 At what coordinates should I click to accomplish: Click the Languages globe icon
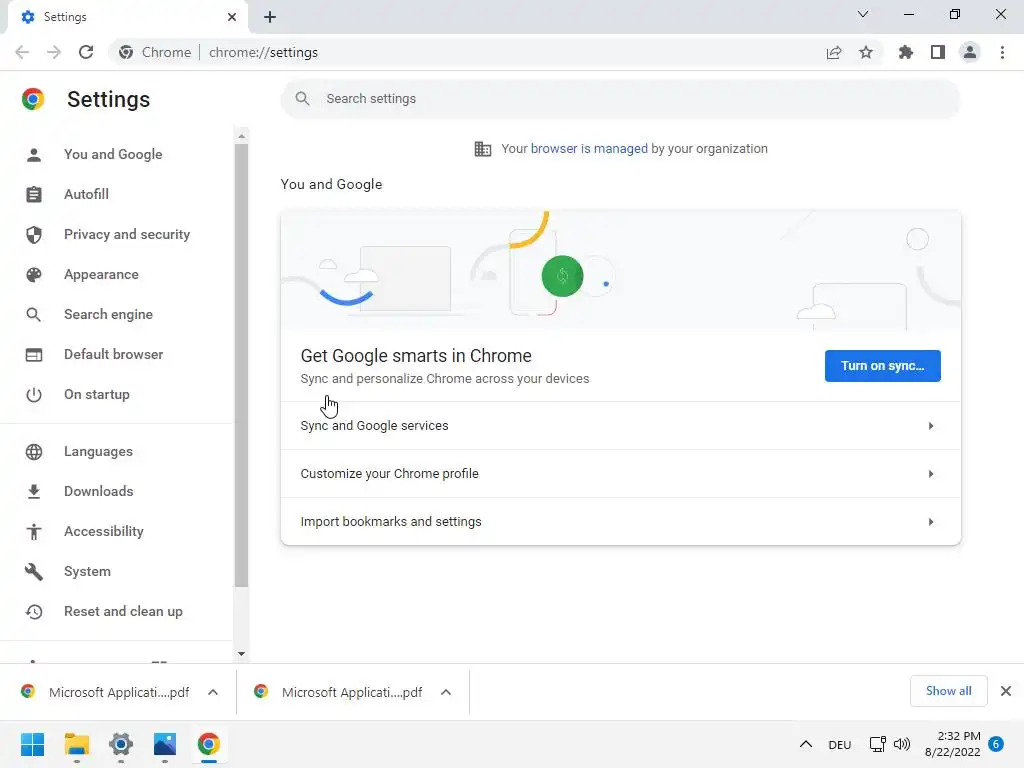click(34, 451)
